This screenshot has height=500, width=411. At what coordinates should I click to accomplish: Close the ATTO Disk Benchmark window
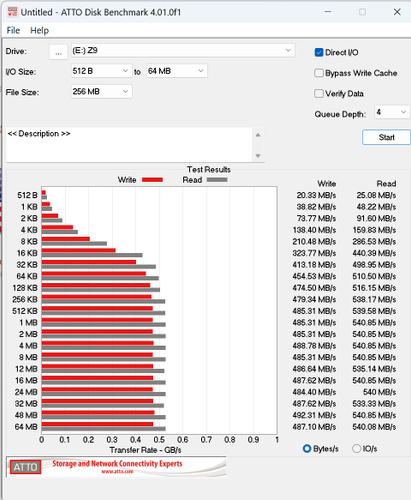[397, 12]
